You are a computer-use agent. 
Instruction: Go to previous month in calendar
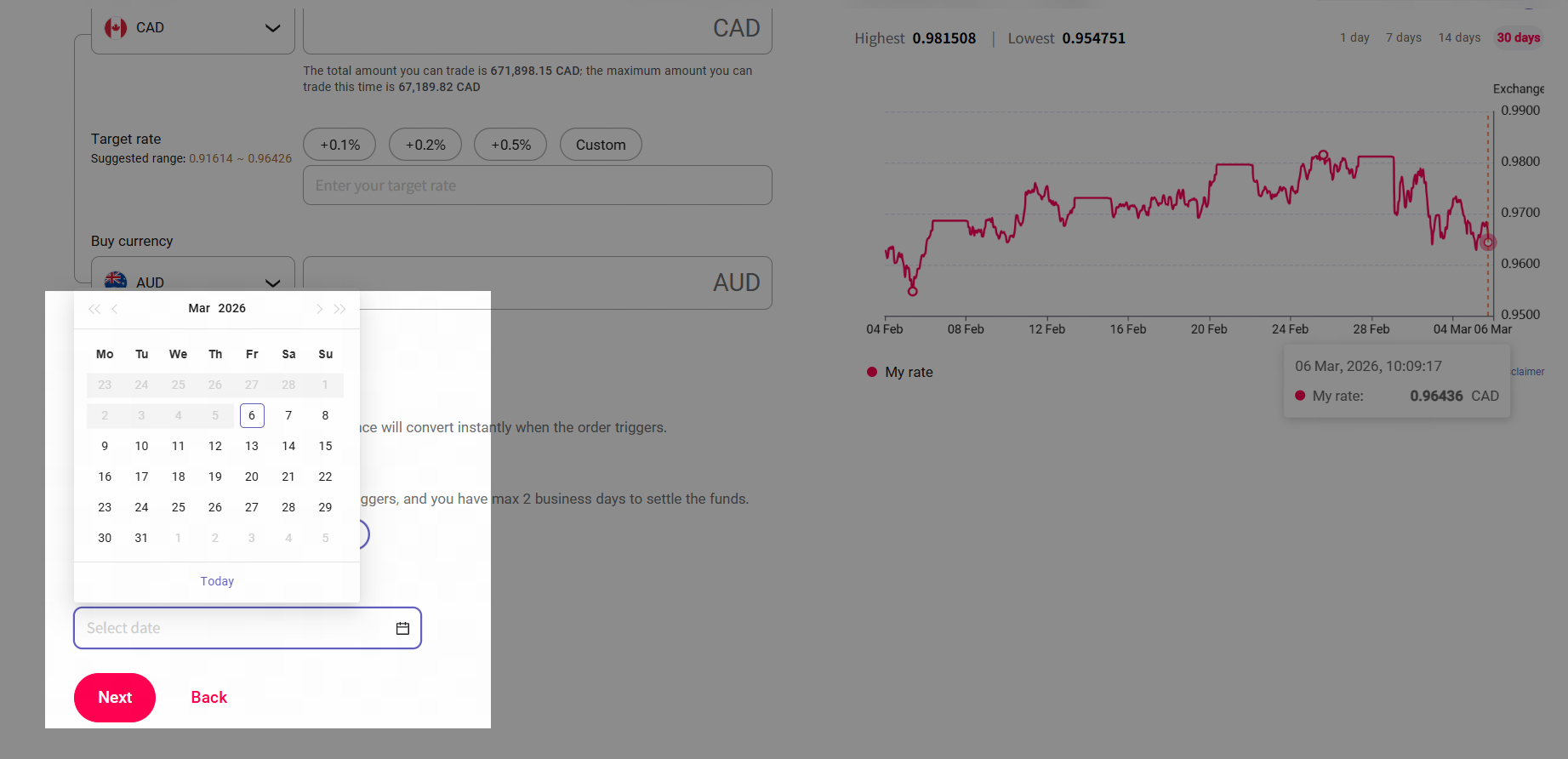point(115,309)
